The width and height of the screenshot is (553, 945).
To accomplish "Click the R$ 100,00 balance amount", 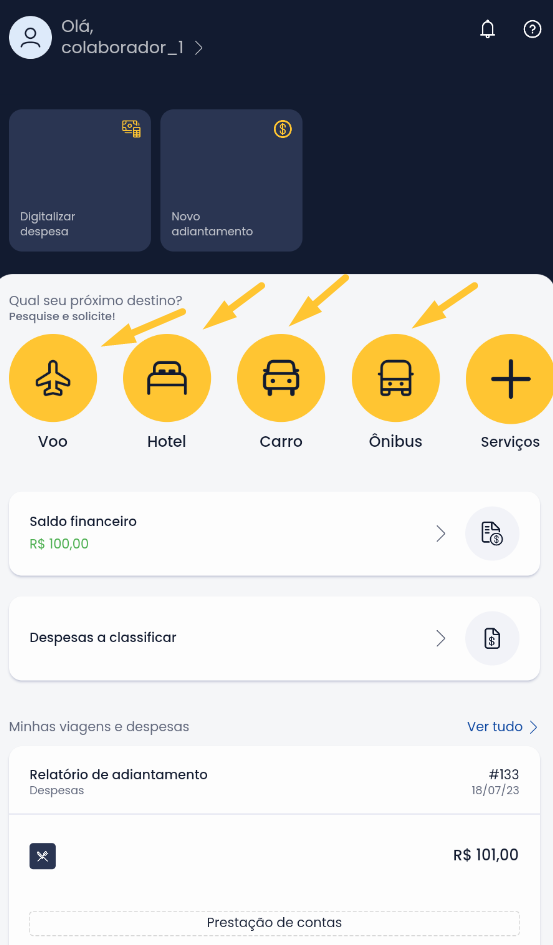I will click(59, 544).
